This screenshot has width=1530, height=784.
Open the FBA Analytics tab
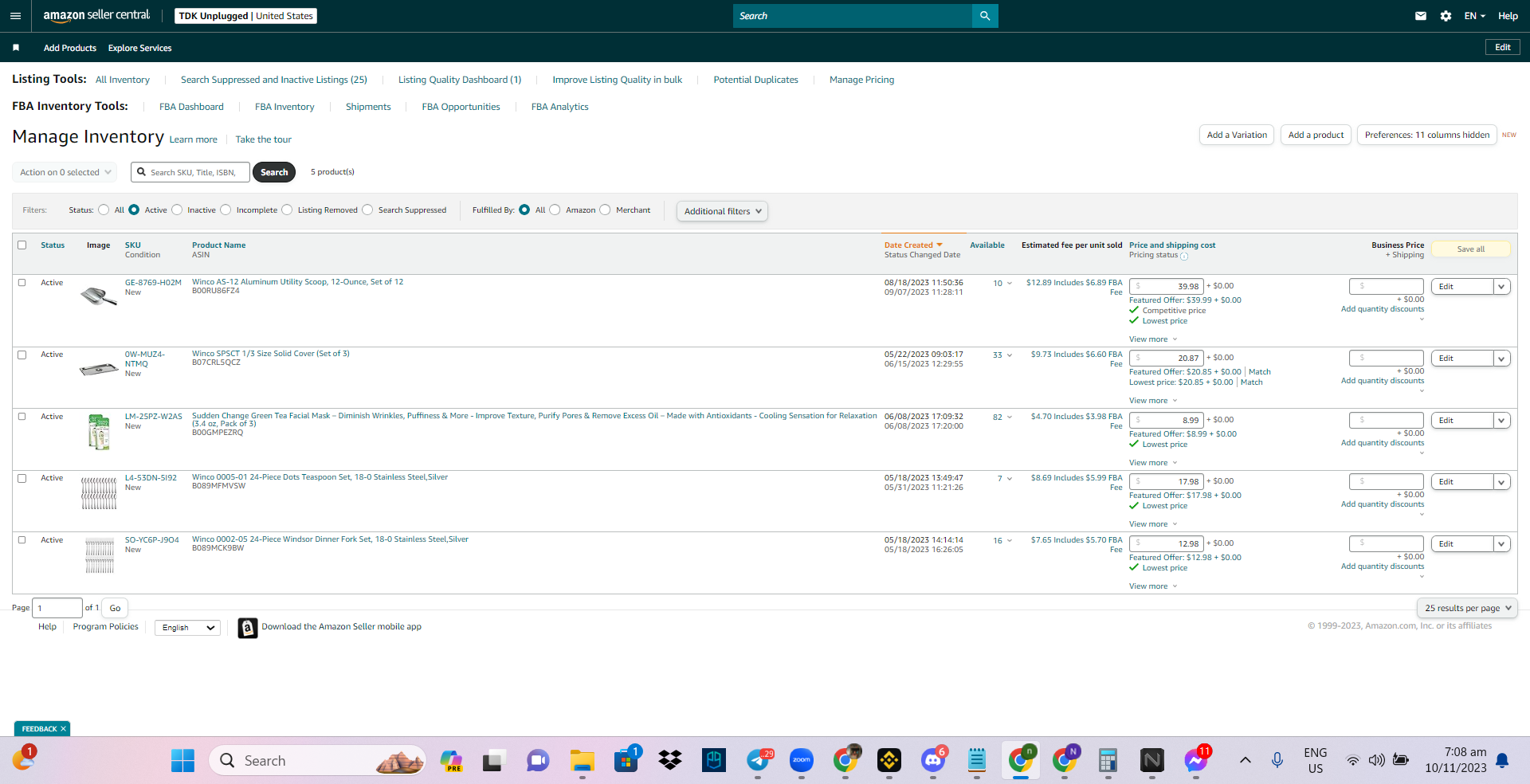point(560,107)
